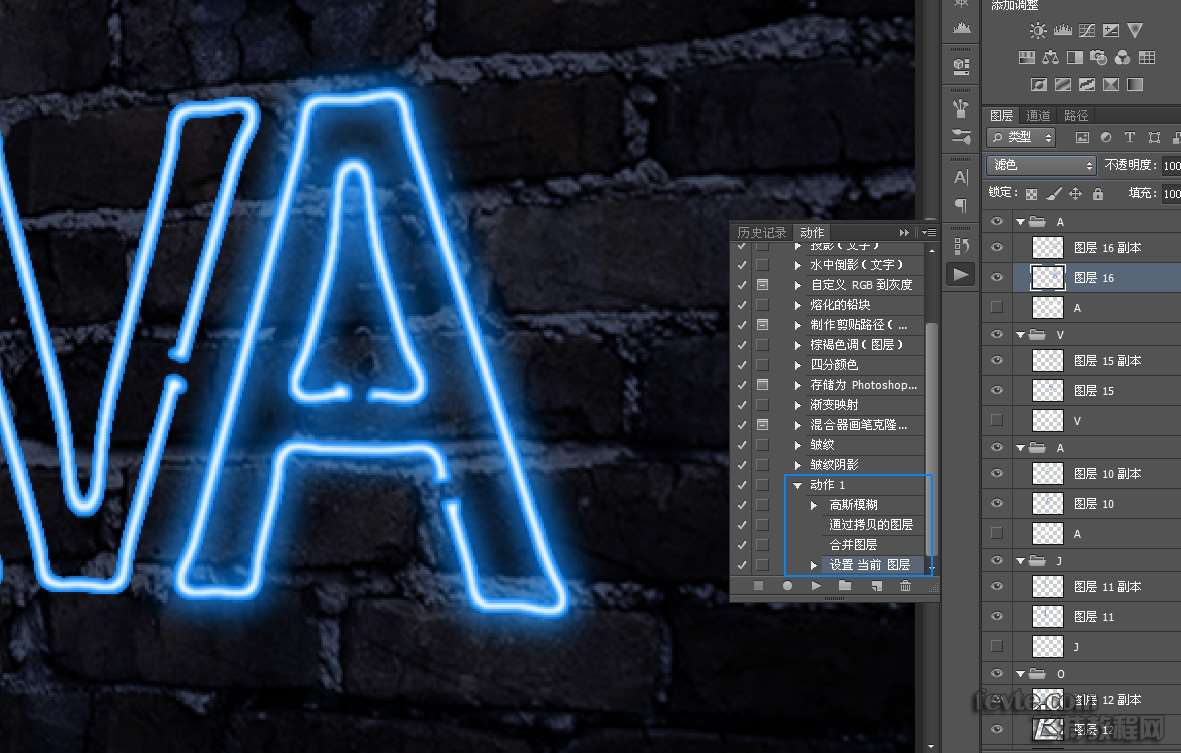
Task: Add a Hue/Saturation adjustment layer
Action: coord(1027,57)
